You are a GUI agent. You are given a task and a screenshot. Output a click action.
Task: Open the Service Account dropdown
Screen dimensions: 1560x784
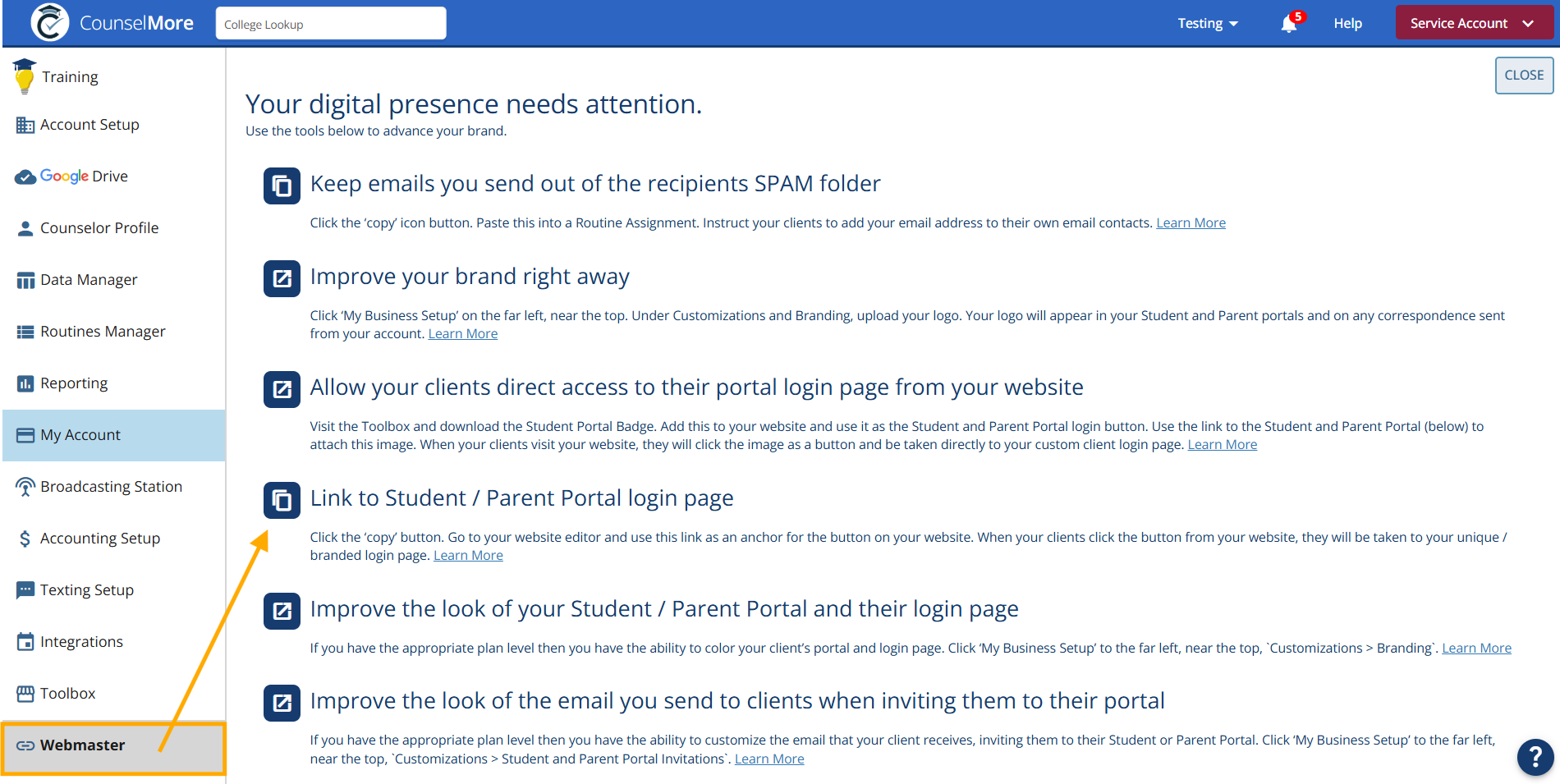[1472, 23]
